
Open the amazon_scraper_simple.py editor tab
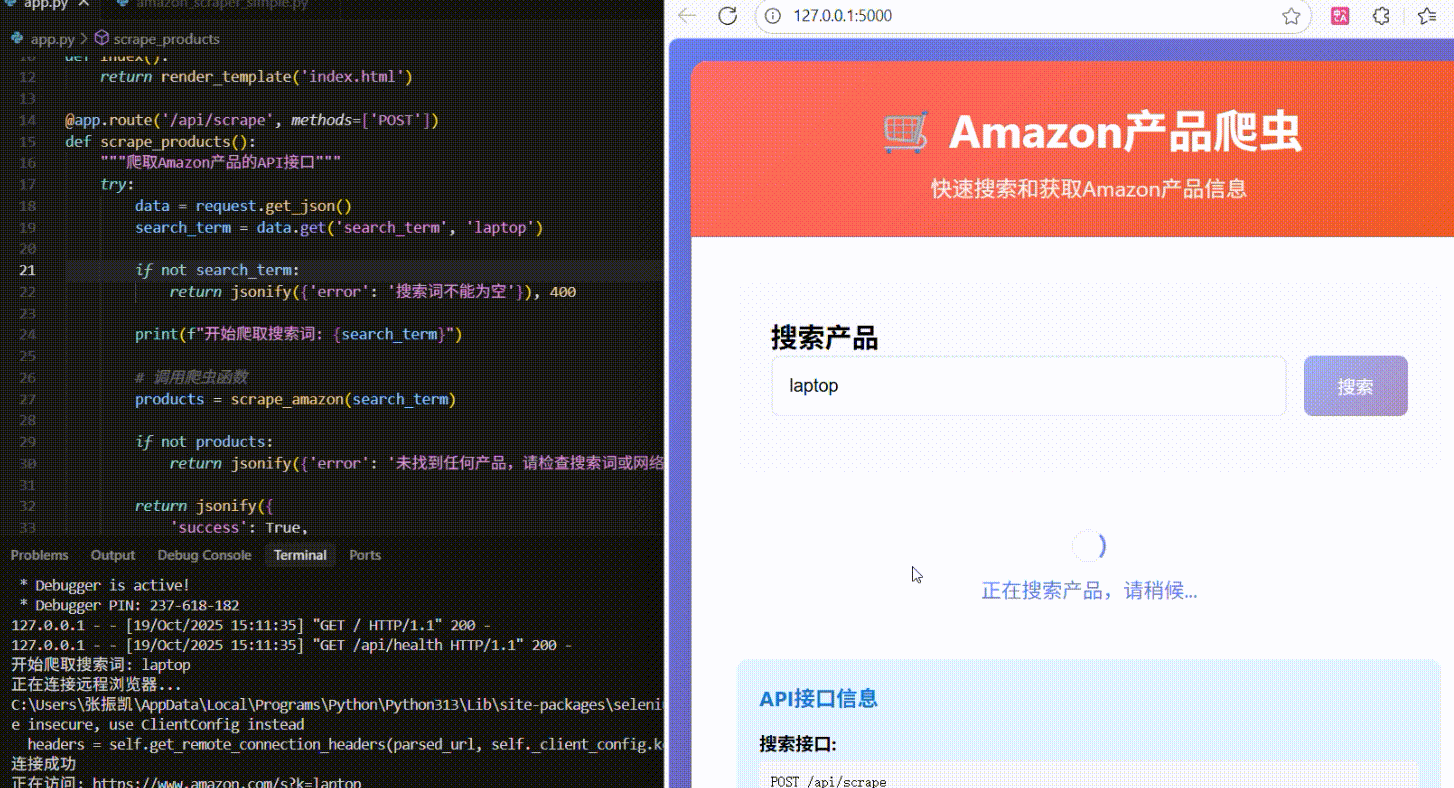(x=222, y=4)
